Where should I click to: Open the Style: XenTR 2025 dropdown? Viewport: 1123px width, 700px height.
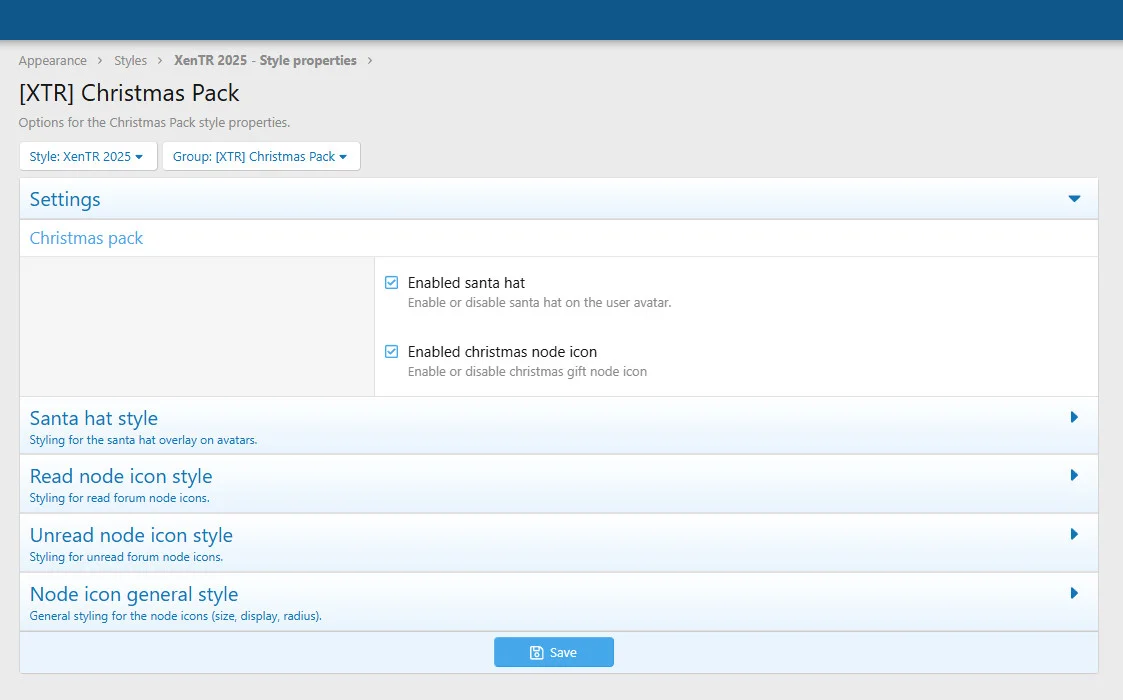click(88, 157)
